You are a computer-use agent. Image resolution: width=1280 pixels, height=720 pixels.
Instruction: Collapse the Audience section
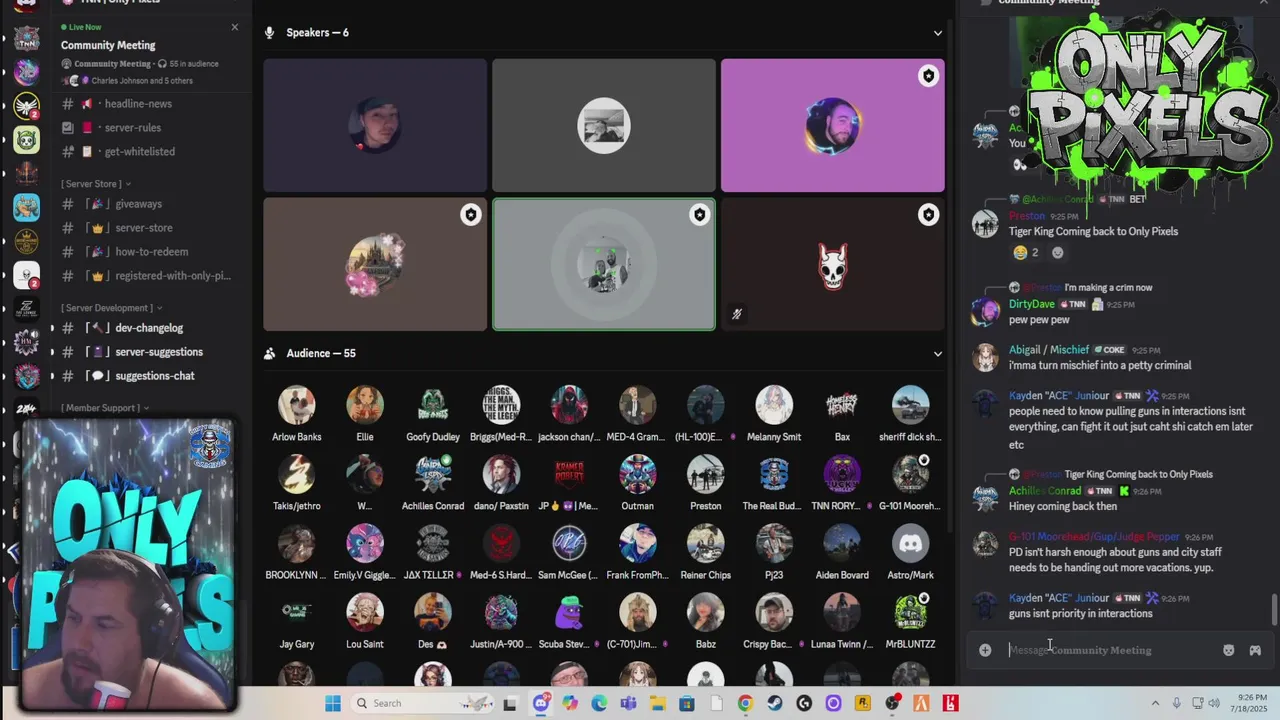937,353
